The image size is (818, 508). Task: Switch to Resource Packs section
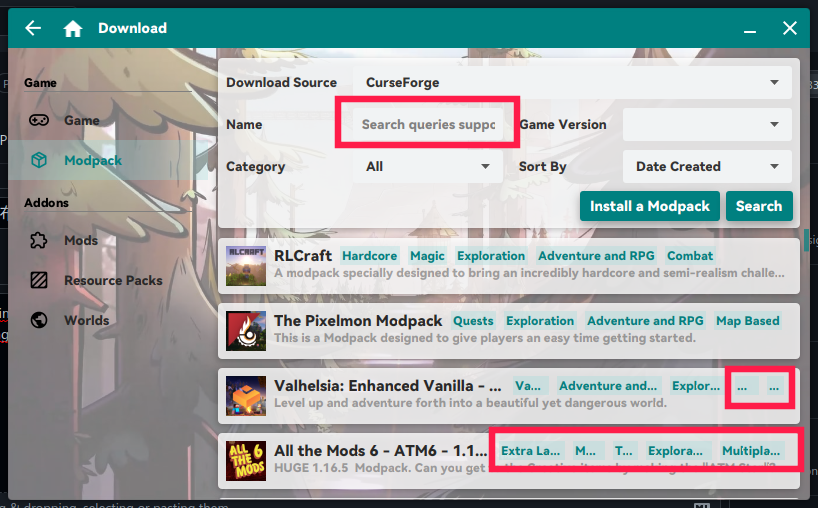pos(107,281)
